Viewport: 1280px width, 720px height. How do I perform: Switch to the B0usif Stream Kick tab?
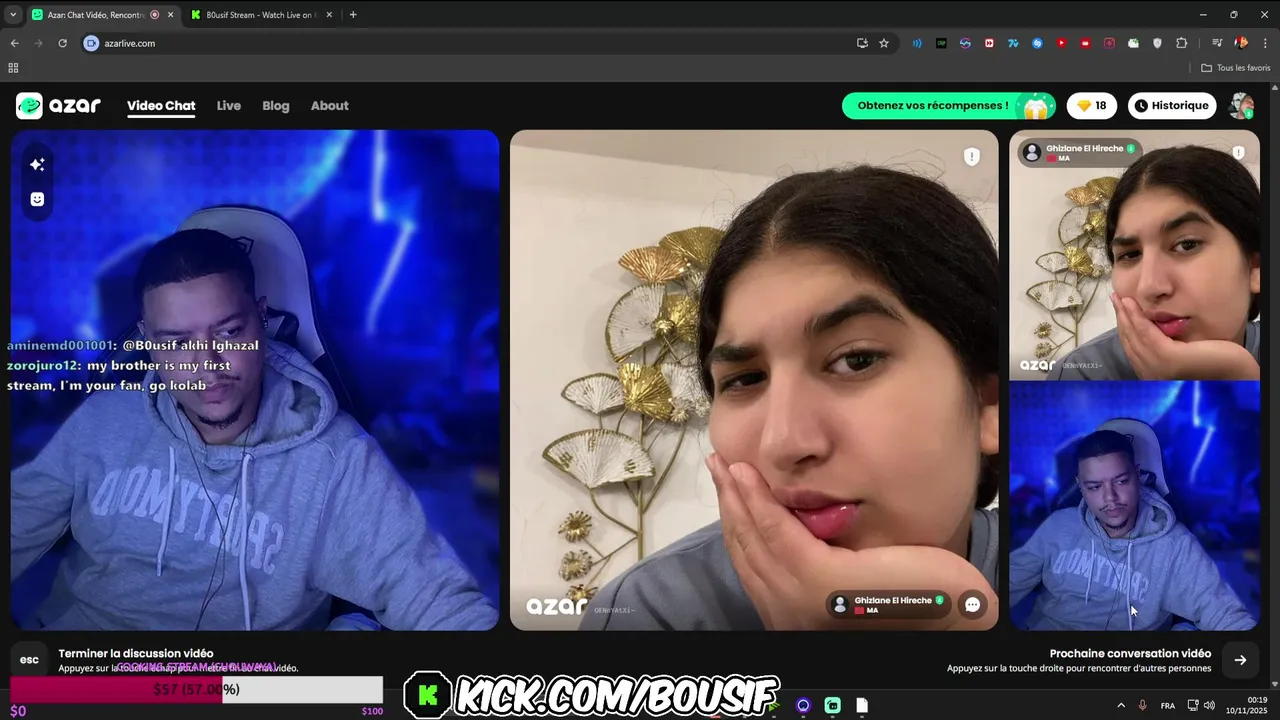(x=260, y=15)
